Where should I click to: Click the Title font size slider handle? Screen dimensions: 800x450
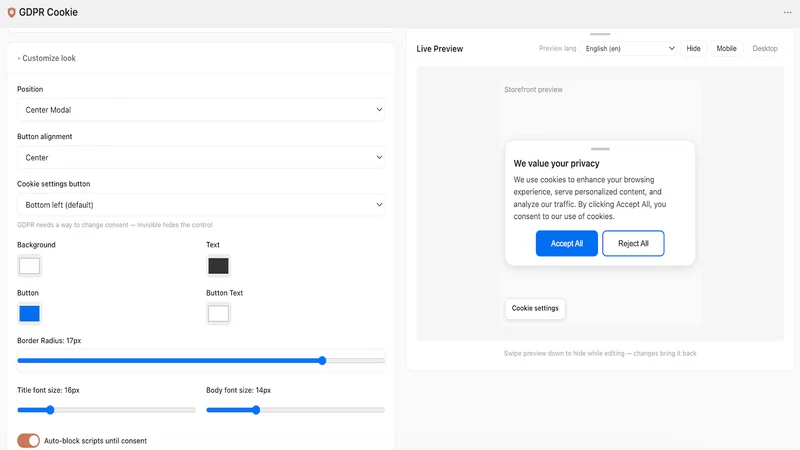coord(50,410)
